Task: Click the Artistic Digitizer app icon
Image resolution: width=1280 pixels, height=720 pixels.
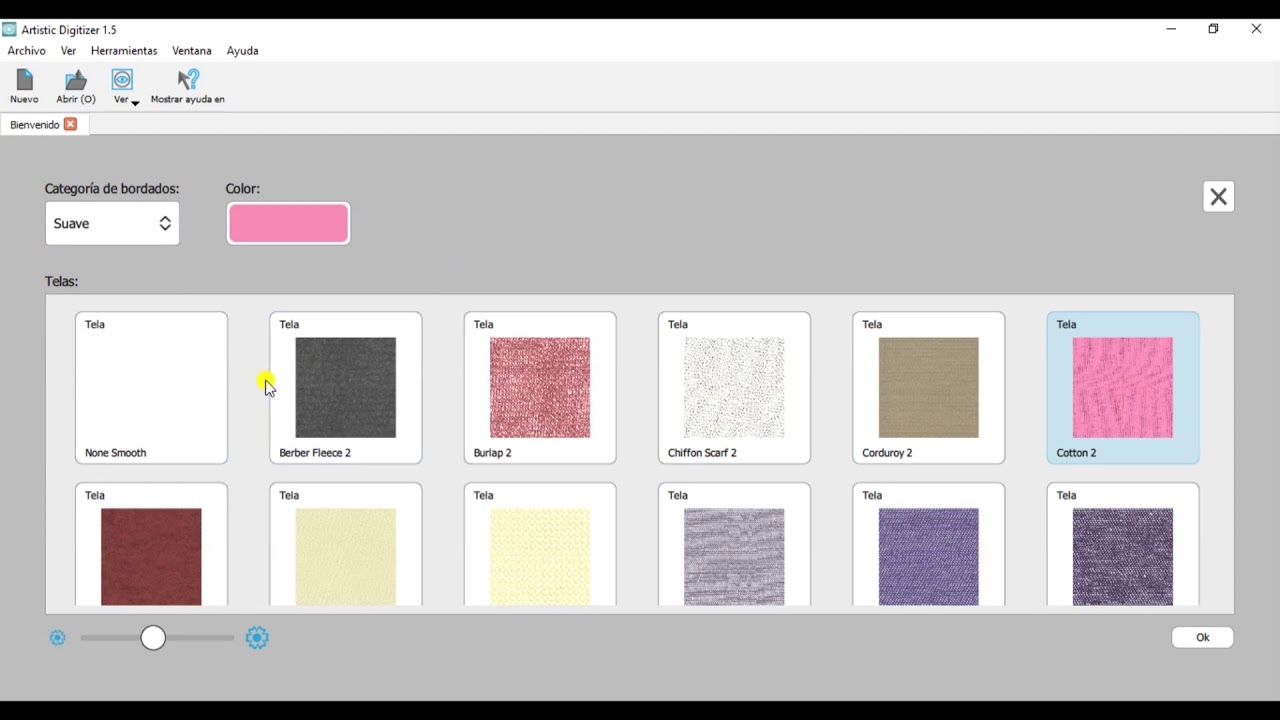Action: click(10, 30)
